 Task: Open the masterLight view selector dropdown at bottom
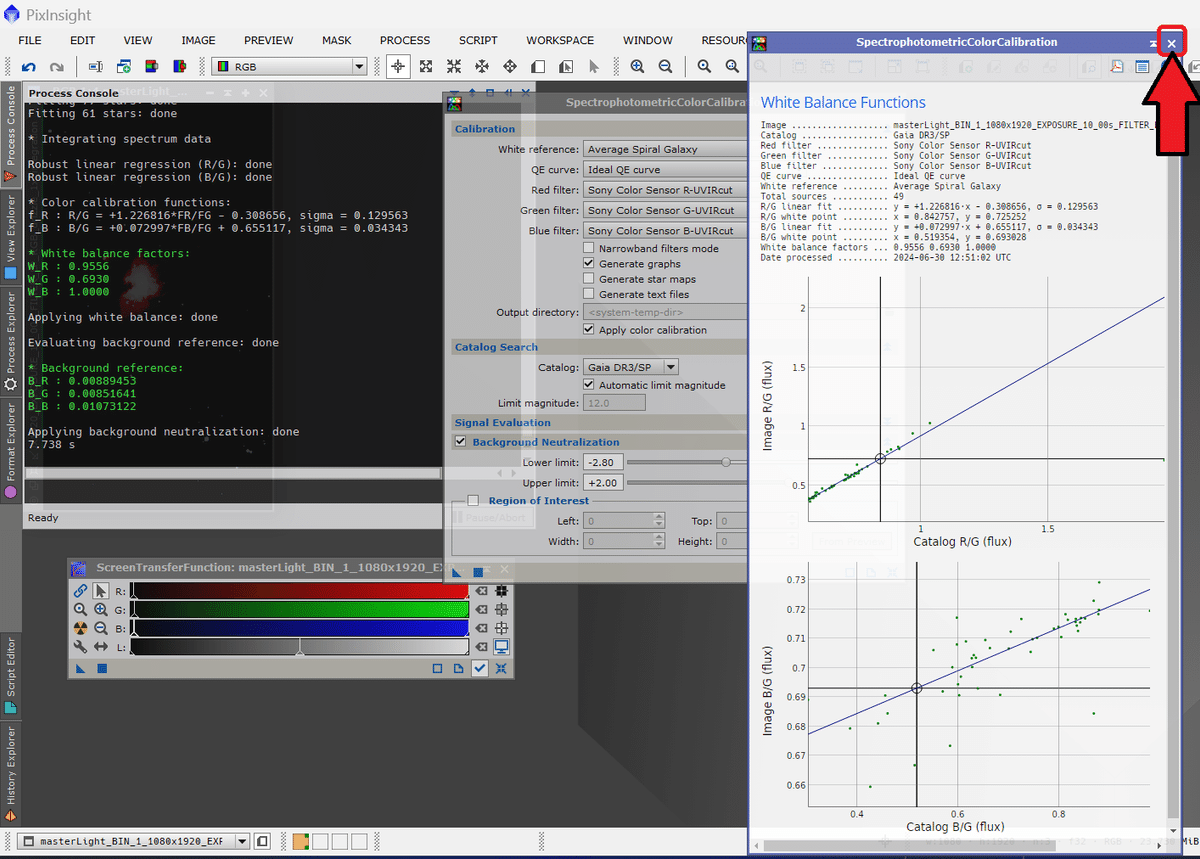[x=135, y=841]
